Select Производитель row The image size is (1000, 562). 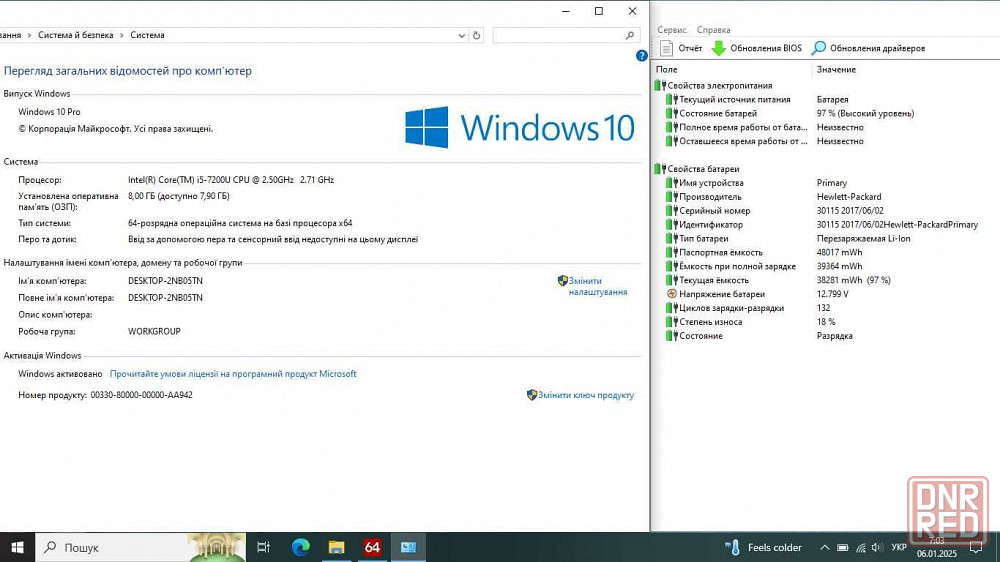[x=823, y=197]
